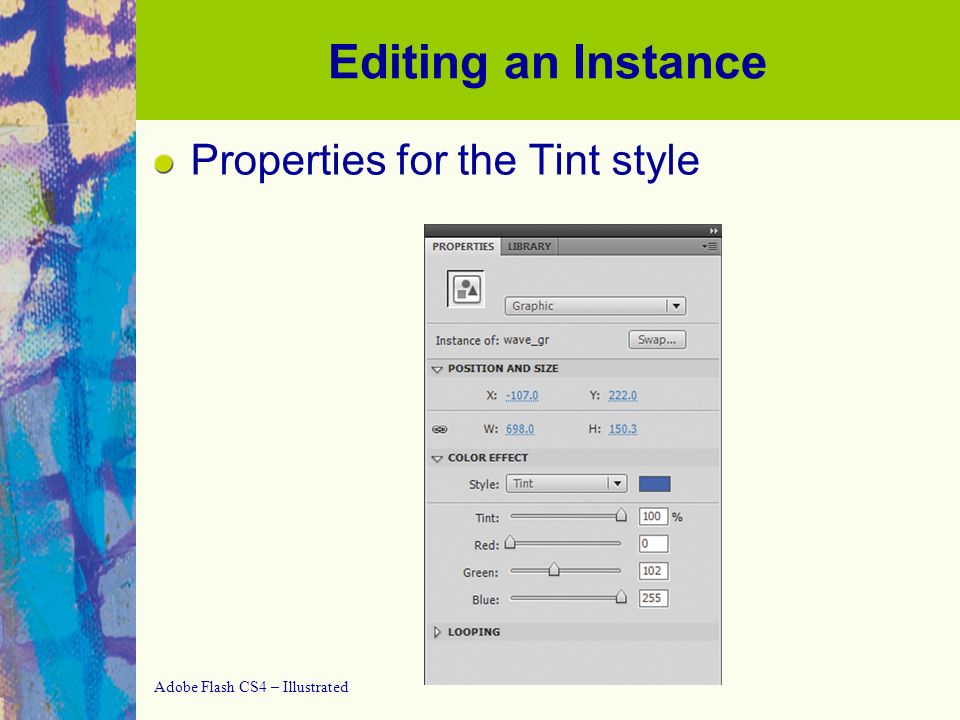Click the Tint amount slider handle
This screenshot has height=720, width=960.
pos(621,515)
